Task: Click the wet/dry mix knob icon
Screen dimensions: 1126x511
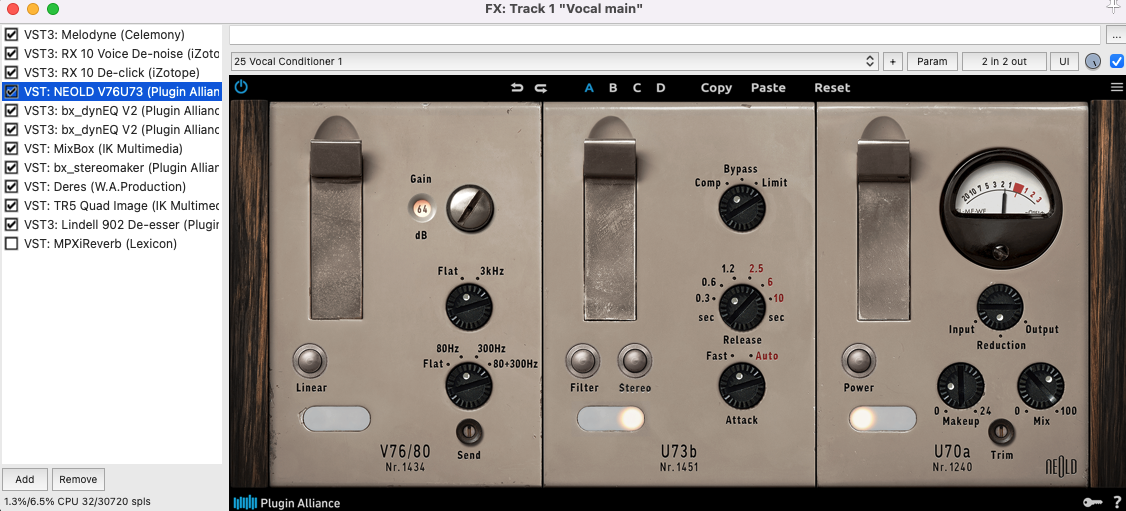Action: click(x=1092, y=62)
